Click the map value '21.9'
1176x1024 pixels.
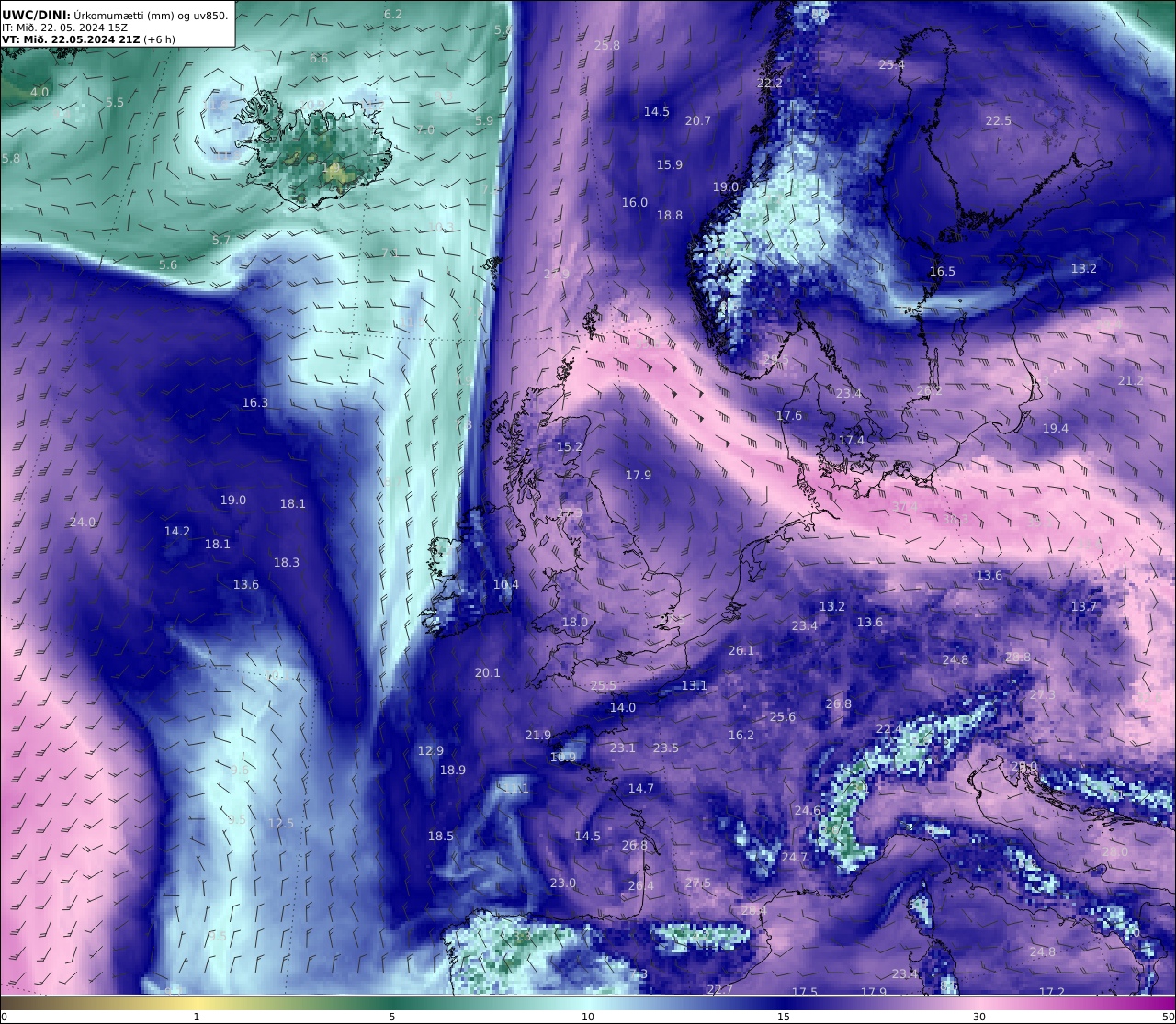point(538,735)
